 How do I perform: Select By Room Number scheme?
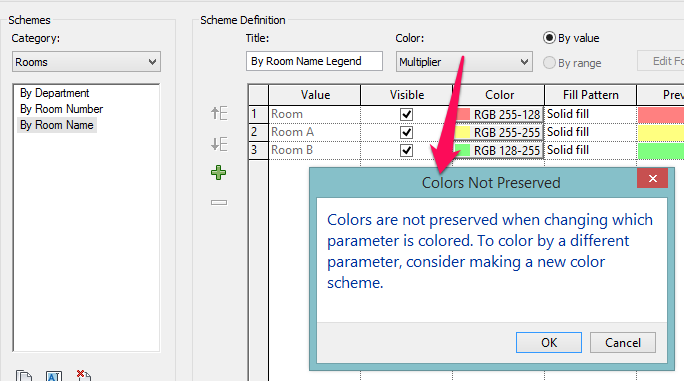pyautogui.click(x=62, y=109)
